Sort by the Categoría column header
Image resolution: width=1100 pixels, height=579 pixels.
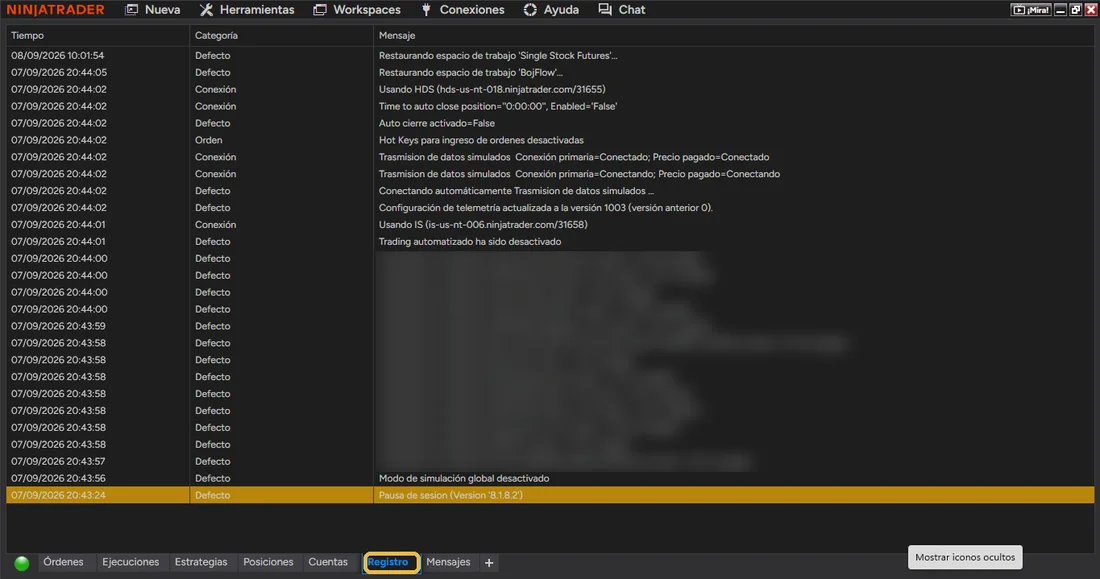pyautogui.click(x=281, y=35)
